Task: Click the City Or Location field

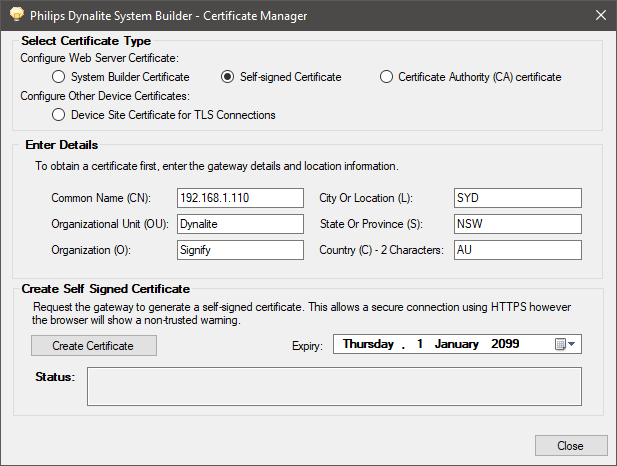Action: click(x=517, y=198)
